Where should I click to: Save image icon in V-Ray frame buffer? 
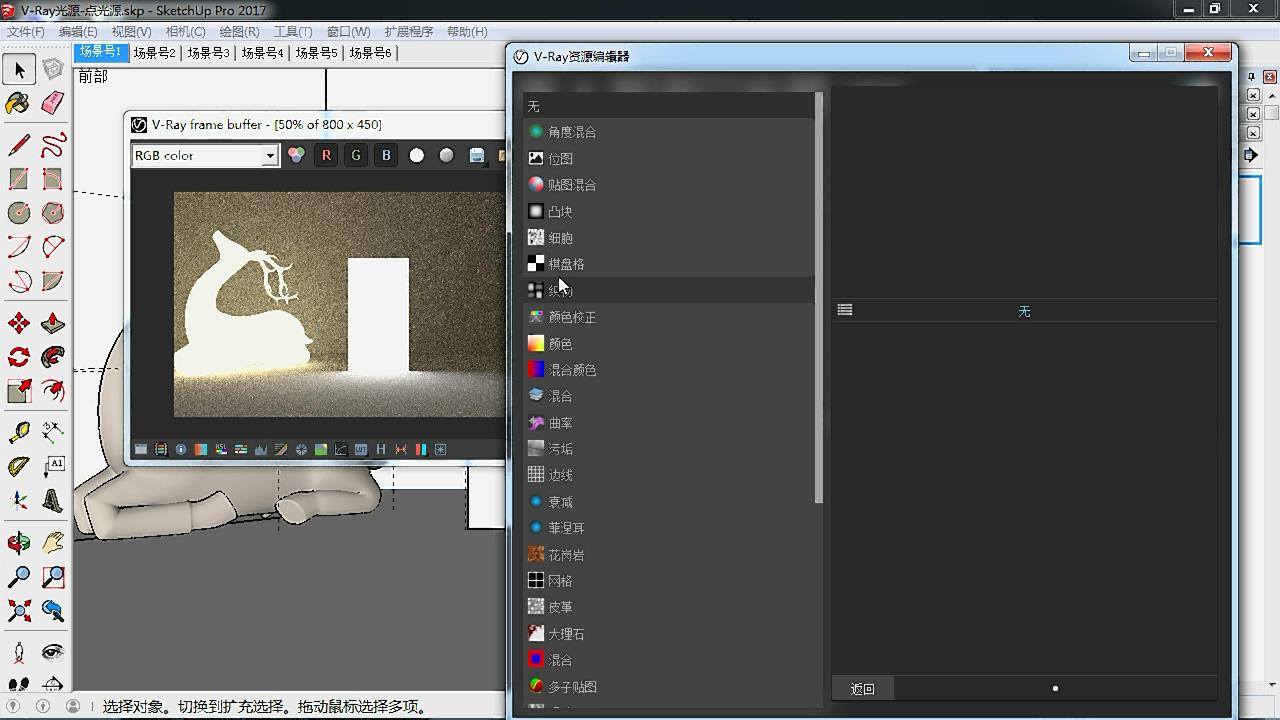[x=477, y=155]
